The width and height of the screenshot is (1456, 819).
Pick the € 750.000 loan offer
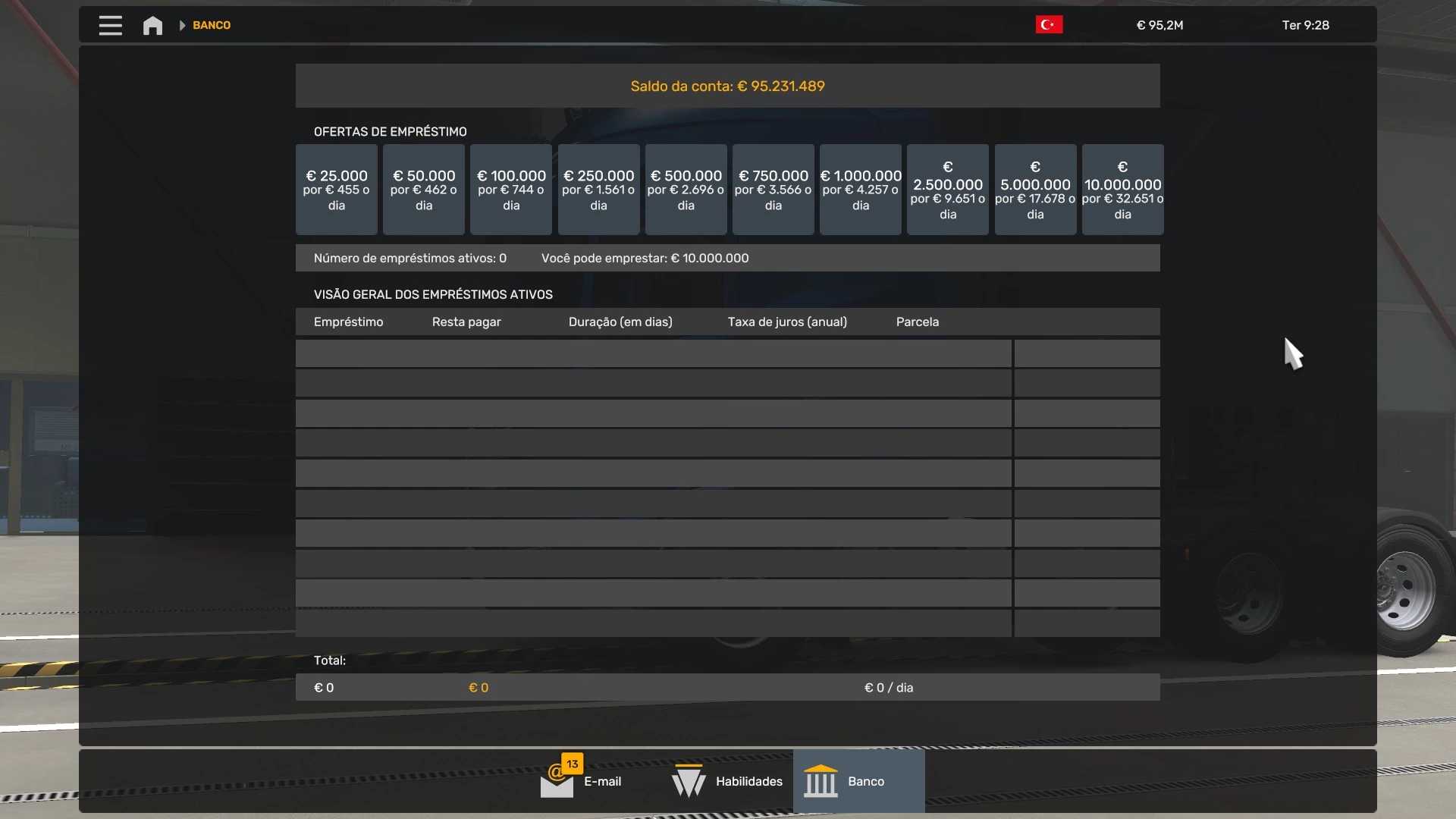[773, 190]
